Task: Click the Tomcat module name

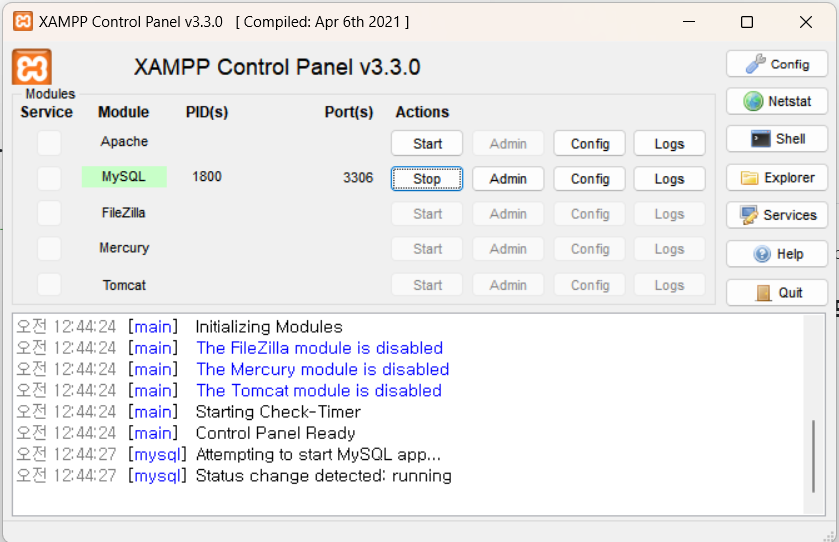Action: point(124,285)
